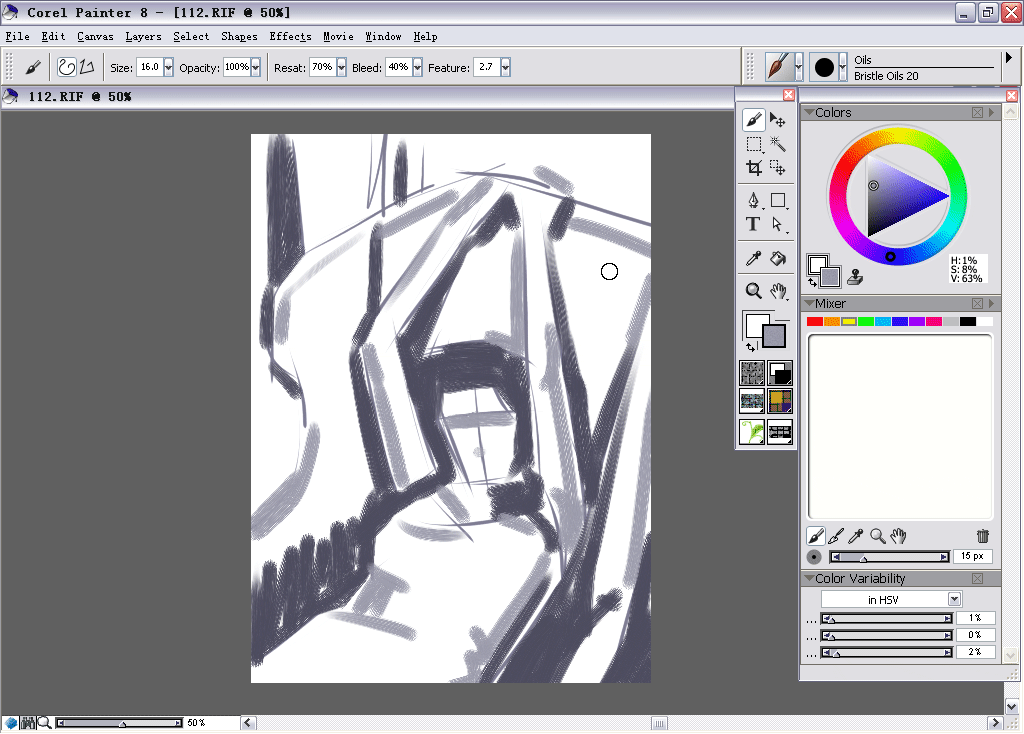
Task: Pick the red swatch in Mixer
Action: point(814,321)
